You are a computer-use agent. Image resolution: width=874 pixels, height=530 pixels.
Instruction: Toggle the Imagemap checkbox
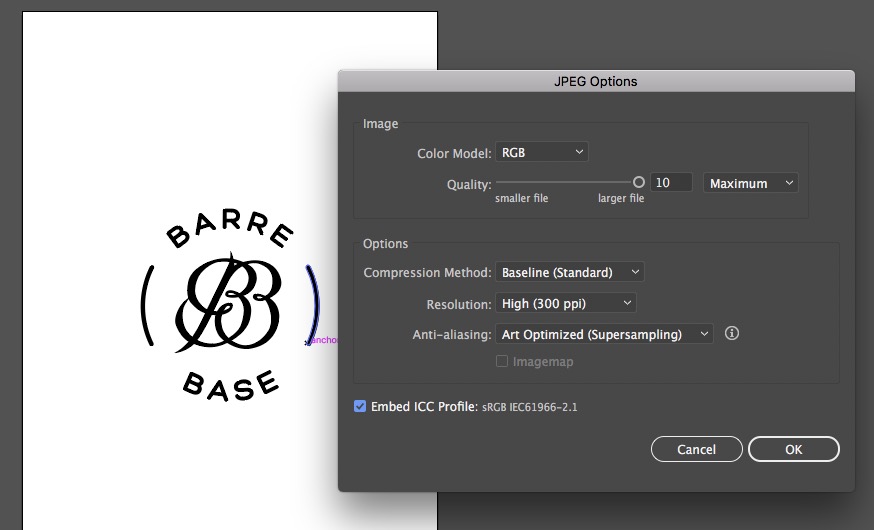(x=502, y=361)
